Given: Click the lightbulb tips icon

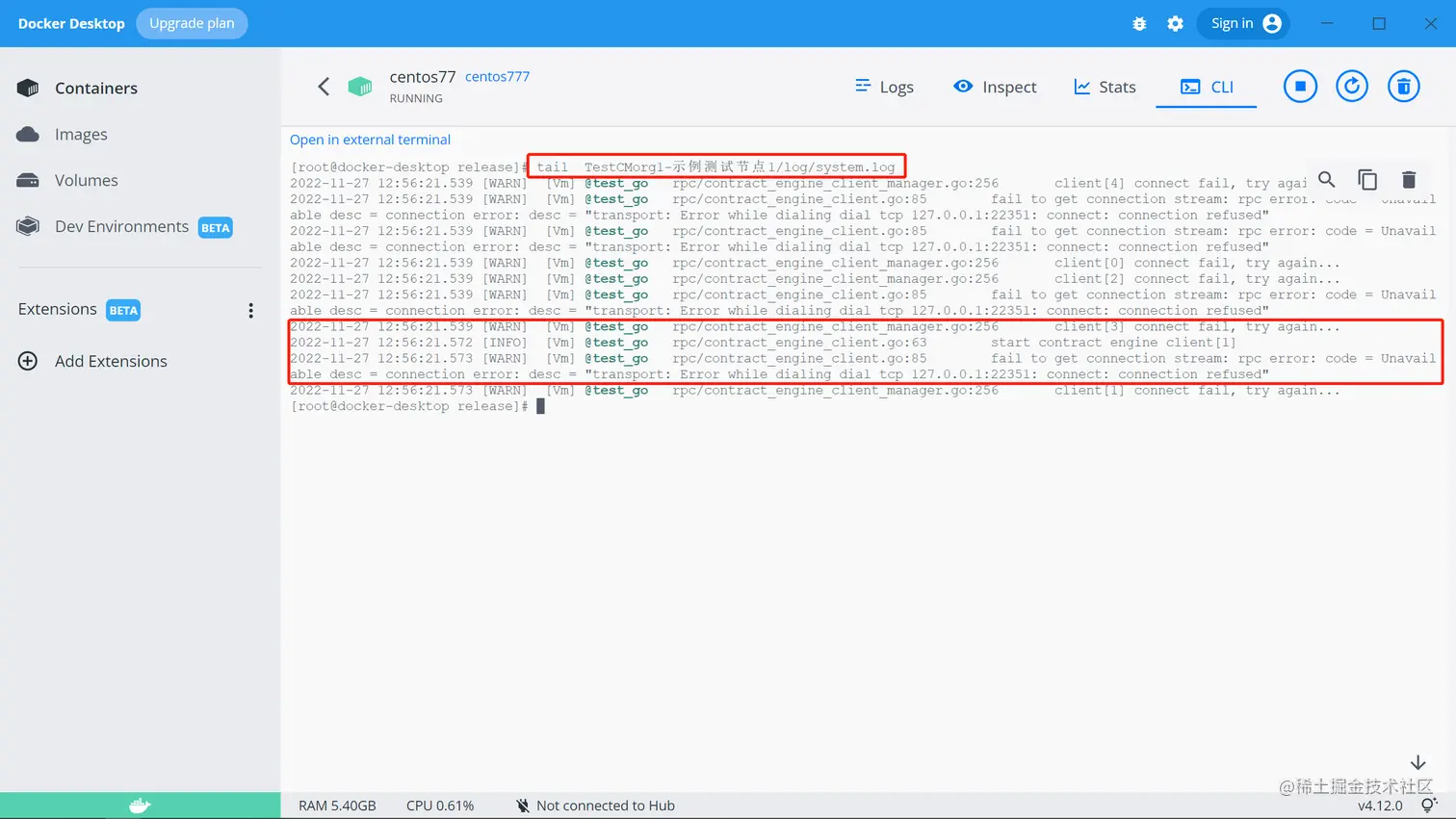Looking at the screenshot, I should coord(1429,806).
